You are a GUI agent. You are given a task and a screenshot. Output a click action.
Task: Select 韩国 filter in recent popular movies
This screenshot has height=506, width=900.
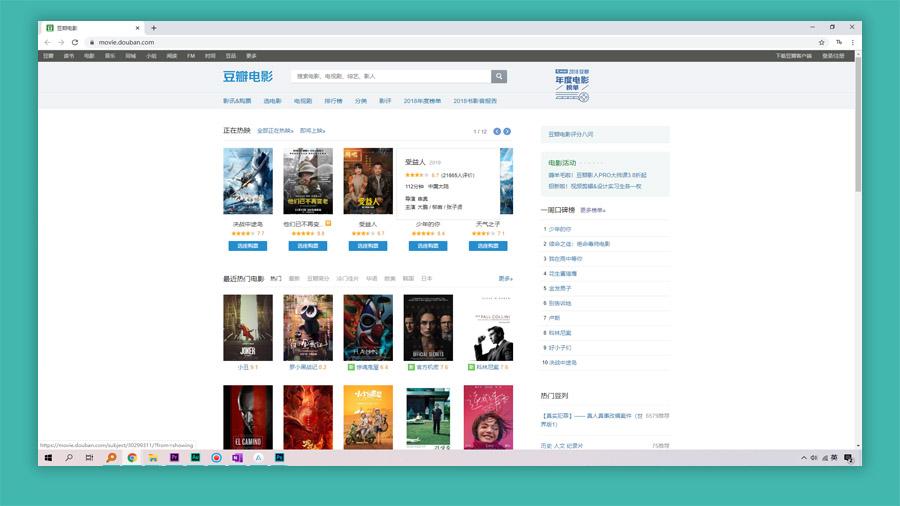pos(408,279)
